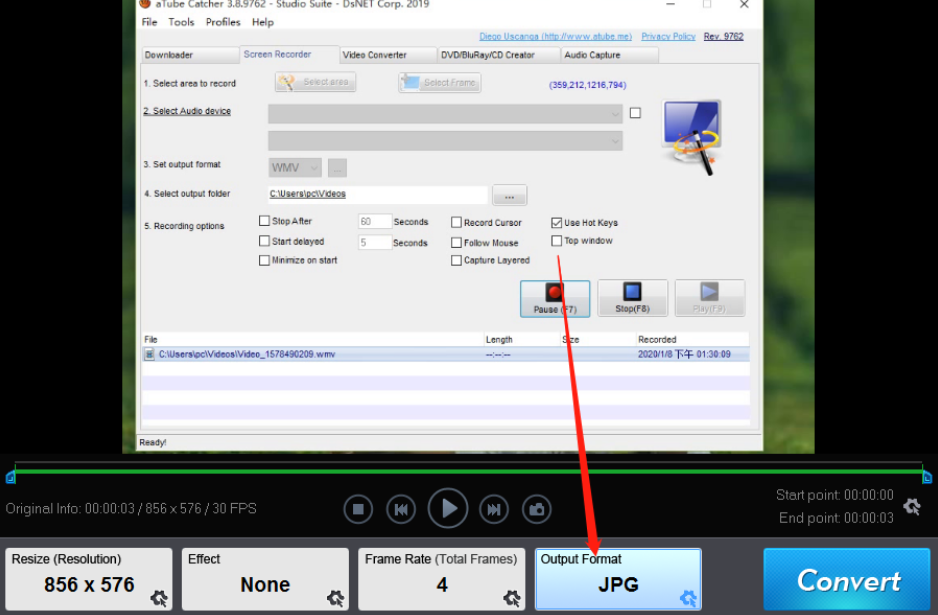Image resolution: width=938 pixels, height=615 pixels.
Task: Click the Resize (Resolution) 856 x 576 panel
Action: [x=89, y=579]
